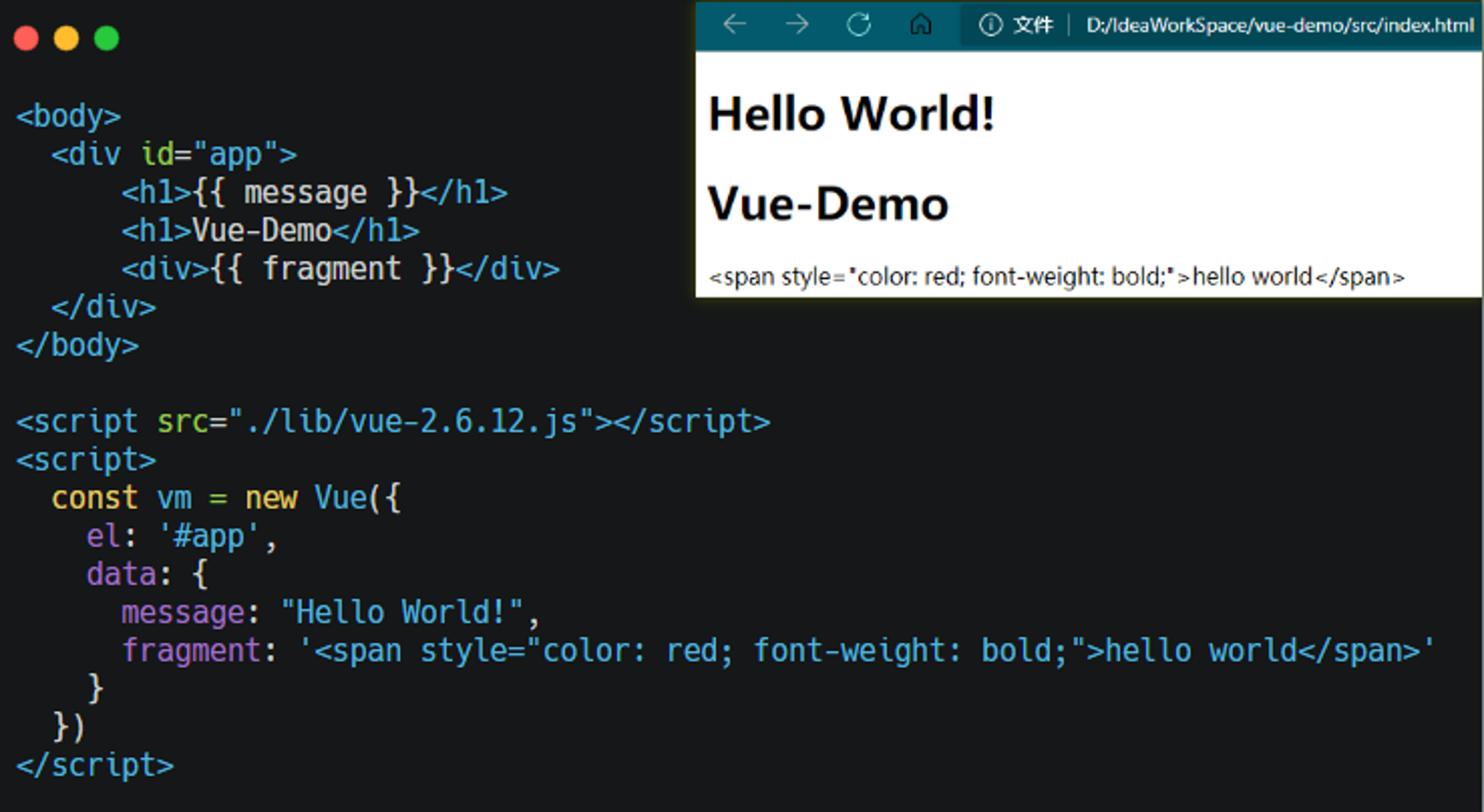Click the vue-2.6.12.js script src line
The height and width of the screenshot is (812, 1484).
click(x=393, y=421)
